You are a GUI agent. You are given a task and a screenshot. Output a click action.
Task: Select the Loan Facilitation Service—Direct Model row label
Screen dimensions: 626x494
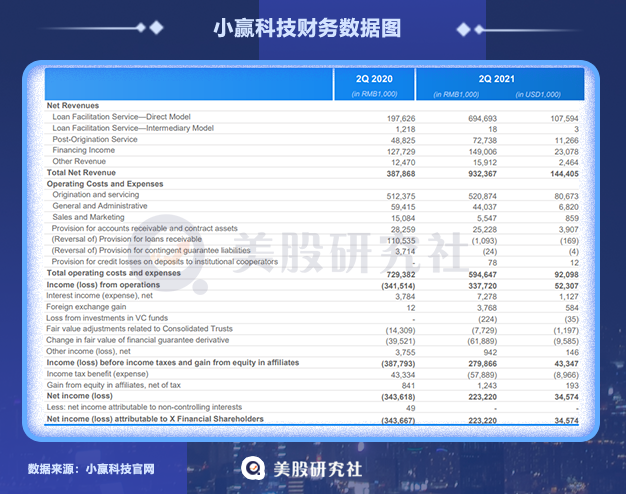pyautogui.click(x=121, y=117)
